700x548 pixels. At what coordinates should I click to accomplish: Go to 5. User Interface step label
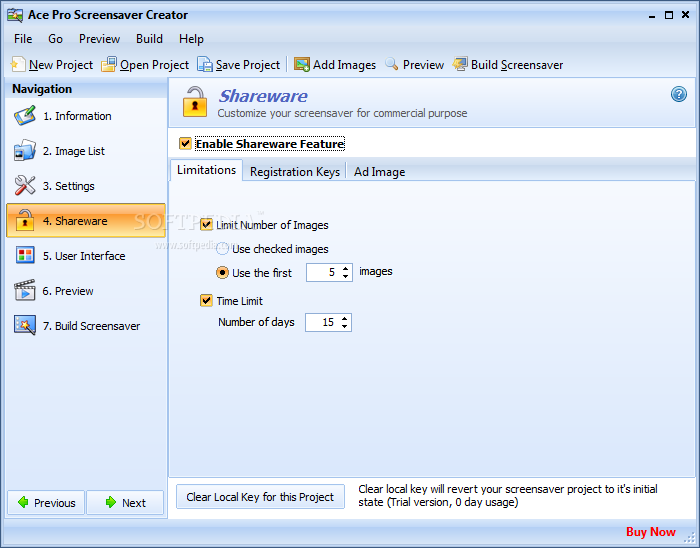click(84, 256)
